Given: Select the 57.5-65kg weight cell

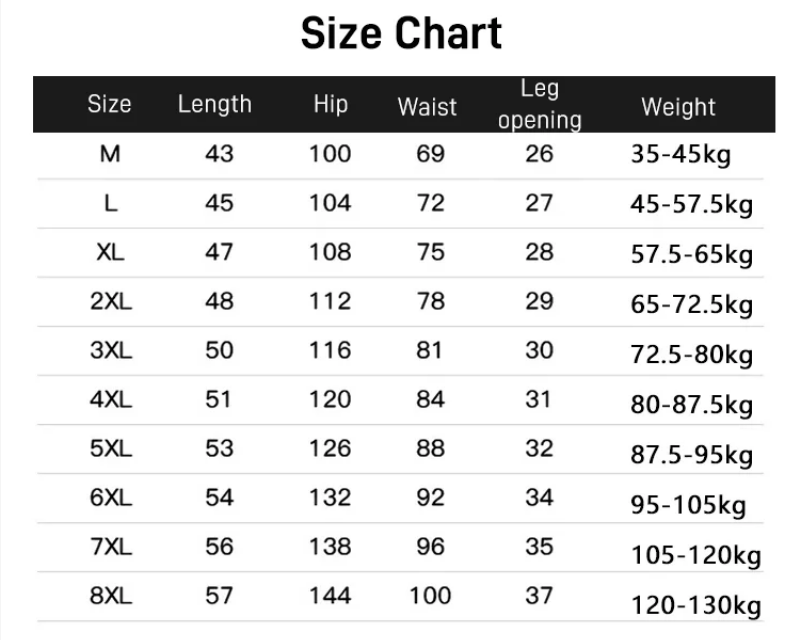Looking at the screenshot, I should pos(691,254).
